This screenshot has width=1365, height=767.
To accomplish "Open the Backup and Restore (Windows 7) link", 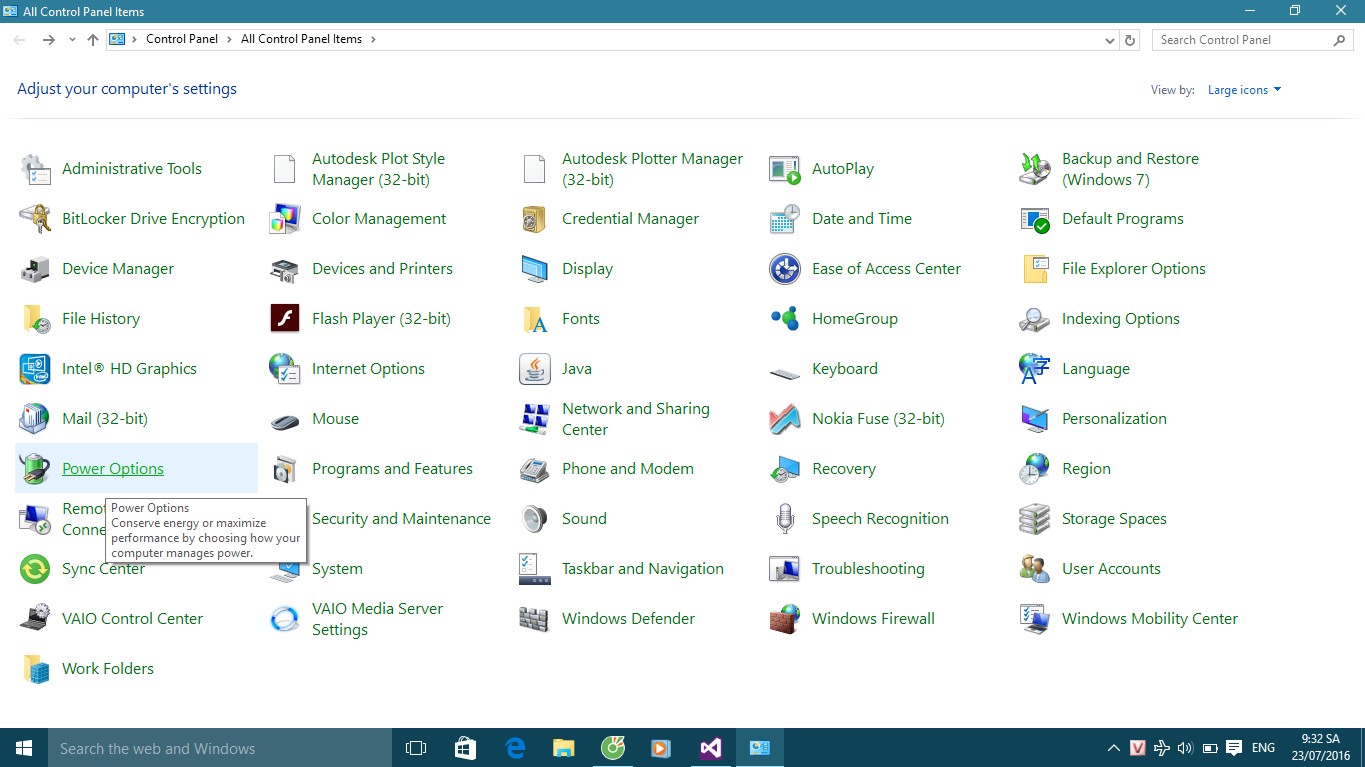I will tap(1130, 169).
